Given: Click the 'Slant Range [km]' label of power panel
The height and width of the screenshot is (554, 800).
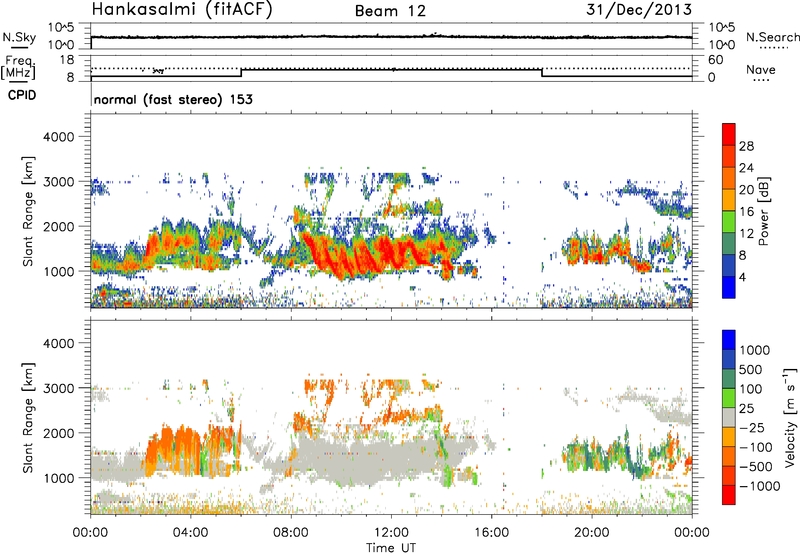Looking at the screenshot, I should (x=28, y=211).
